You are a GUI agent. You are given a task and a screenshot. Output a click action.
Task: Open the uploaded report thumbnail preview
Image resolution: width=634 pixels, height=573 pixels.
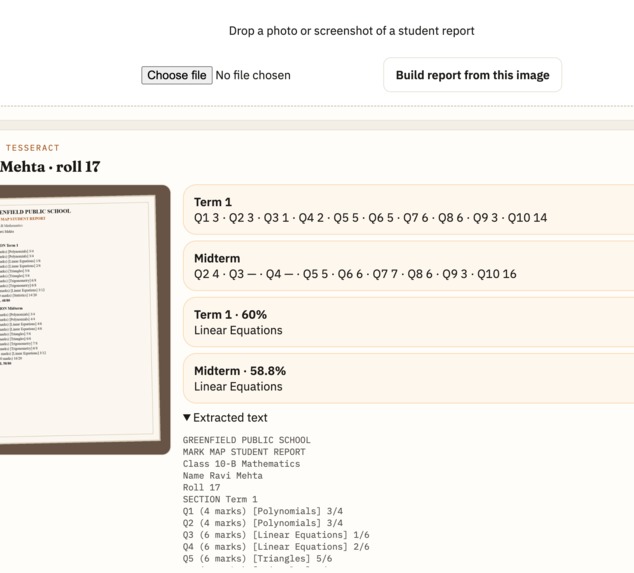pyautogui.click(x=83, y=319)
